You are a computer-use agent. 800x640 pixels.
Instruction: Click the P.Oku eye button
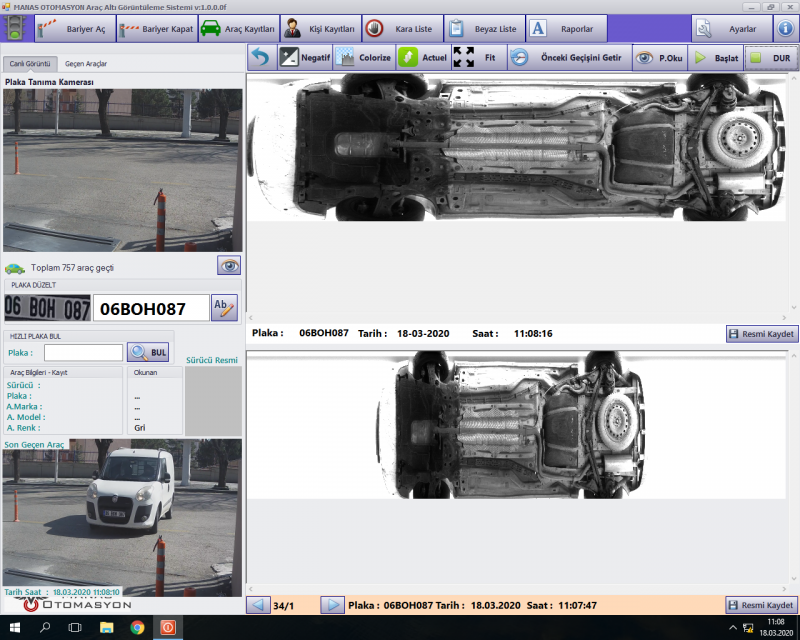tap(660, 57)
